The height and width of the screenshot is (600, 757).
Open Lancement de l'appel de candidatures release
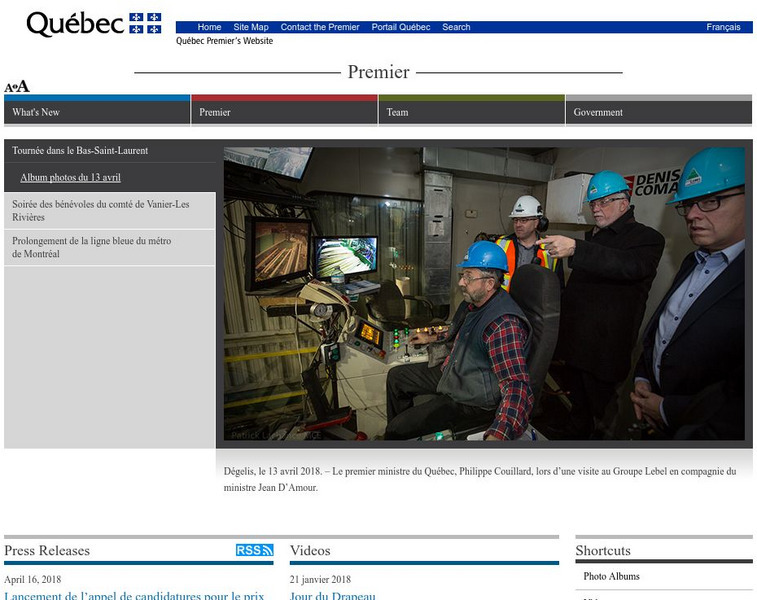pos(134,595)
